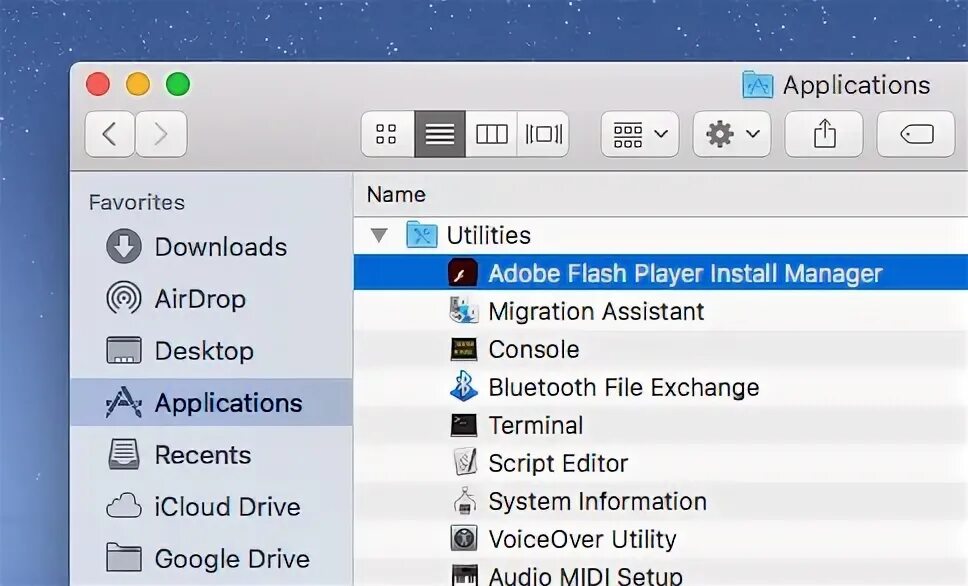968x586 pixels.
Task: Open Recents in the sidebar
Action: 211,454
